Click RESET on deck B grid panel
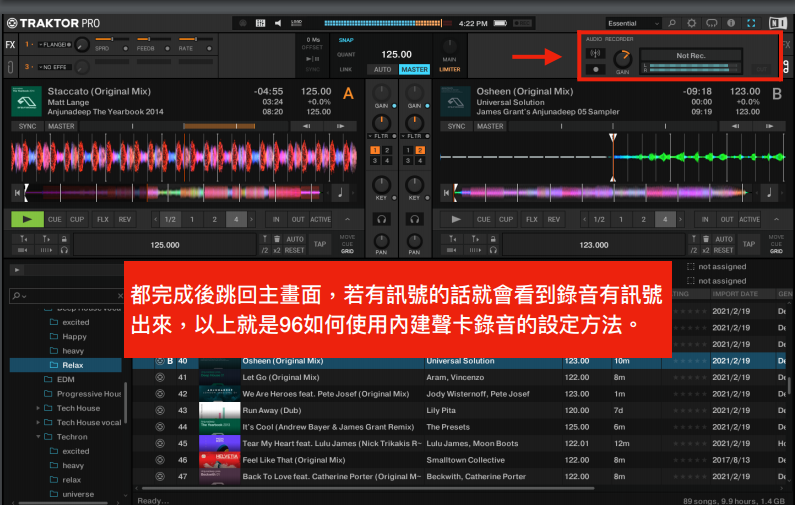 pyautogui.click(x=724, y=250)
